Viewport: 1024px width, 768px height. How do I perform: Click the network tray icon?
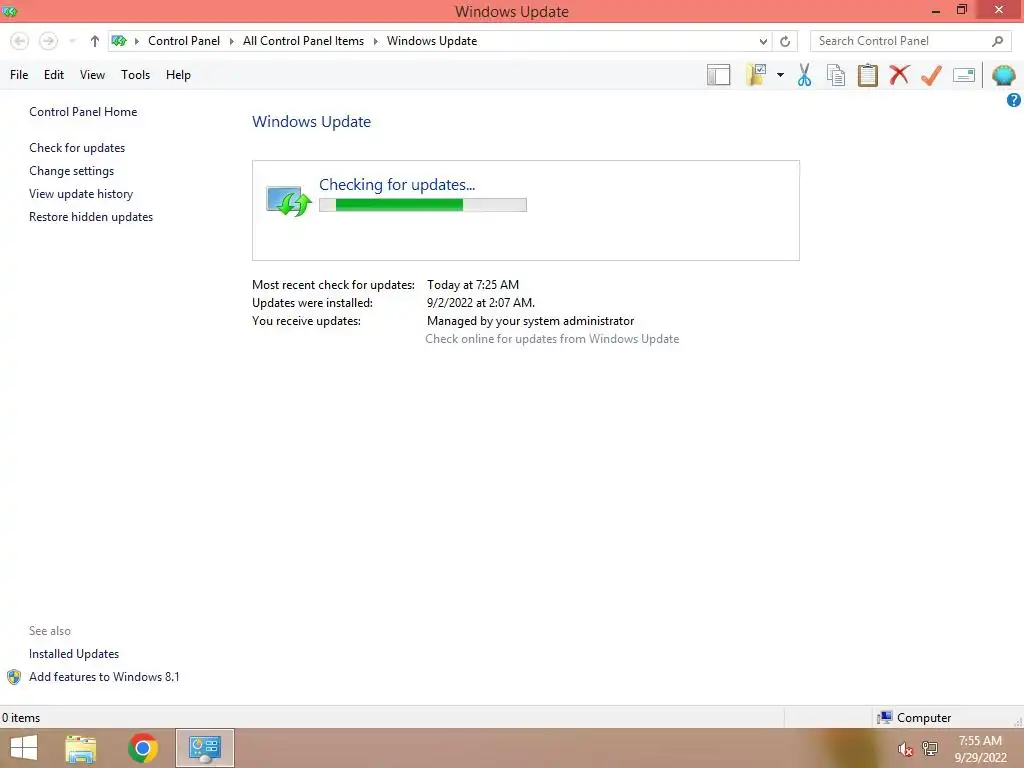click(x=930, y=748)
